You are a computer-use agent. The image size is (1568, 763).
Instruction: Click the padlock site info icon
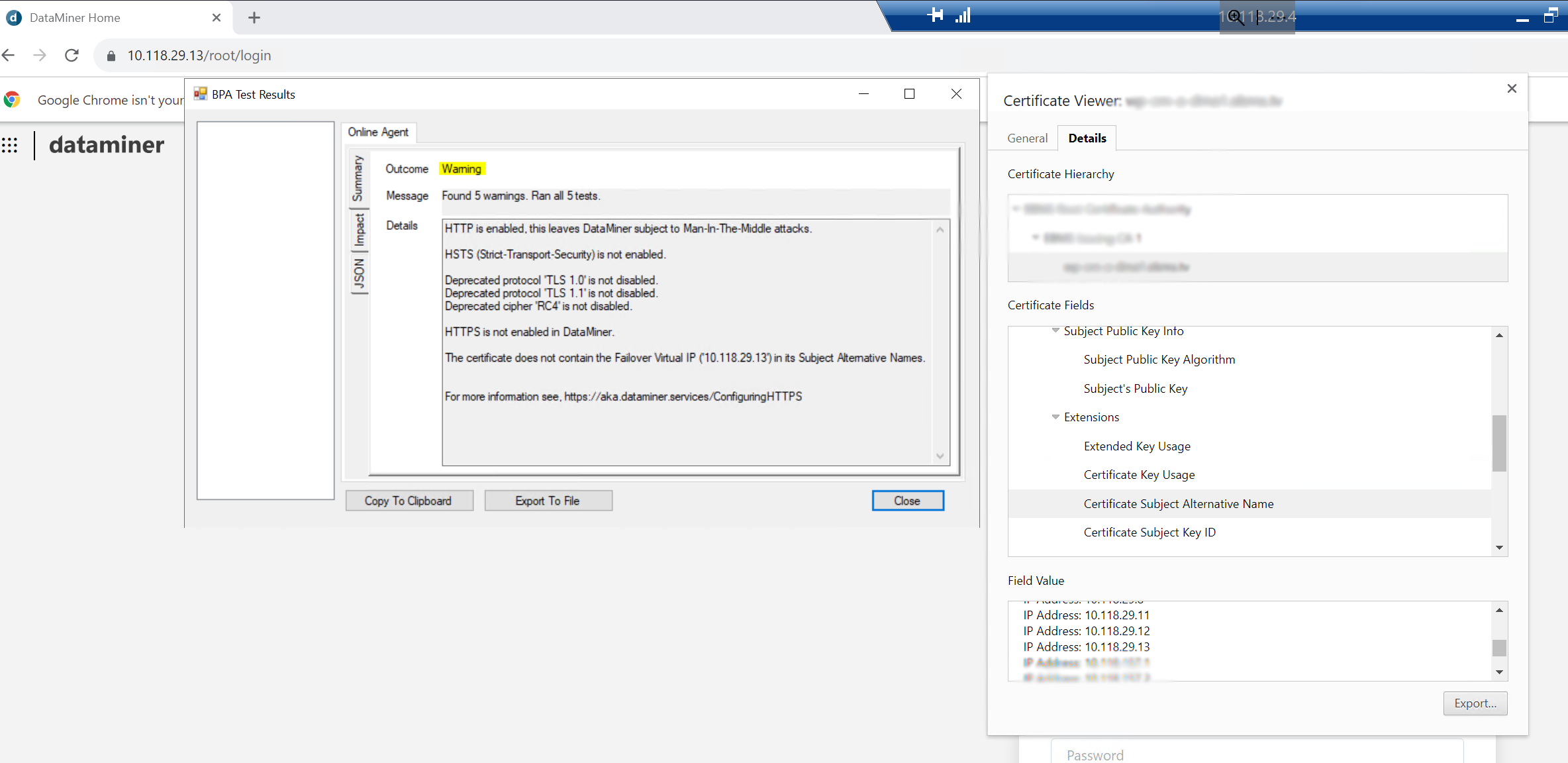[111, 56]
